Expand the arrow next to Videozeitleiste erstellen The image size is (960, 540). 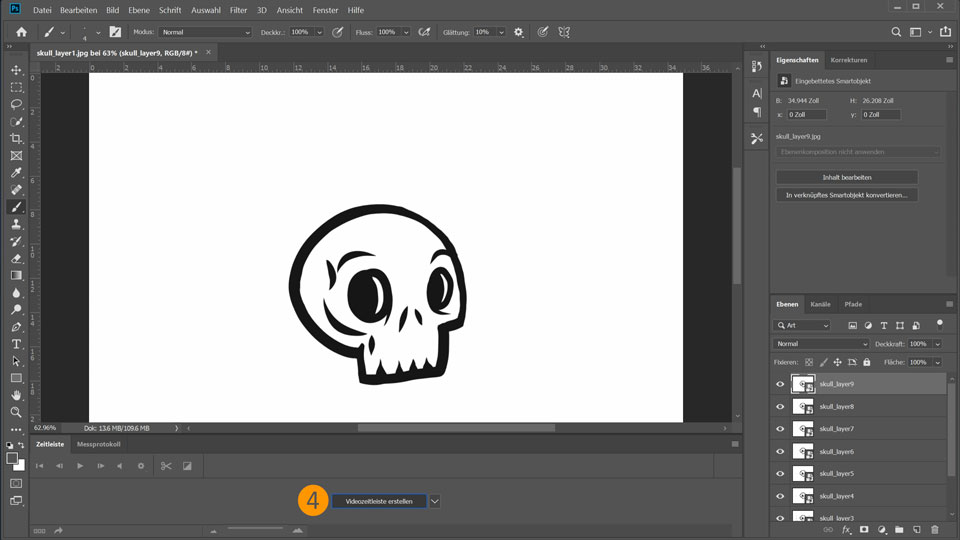click(x=435, y=501)
